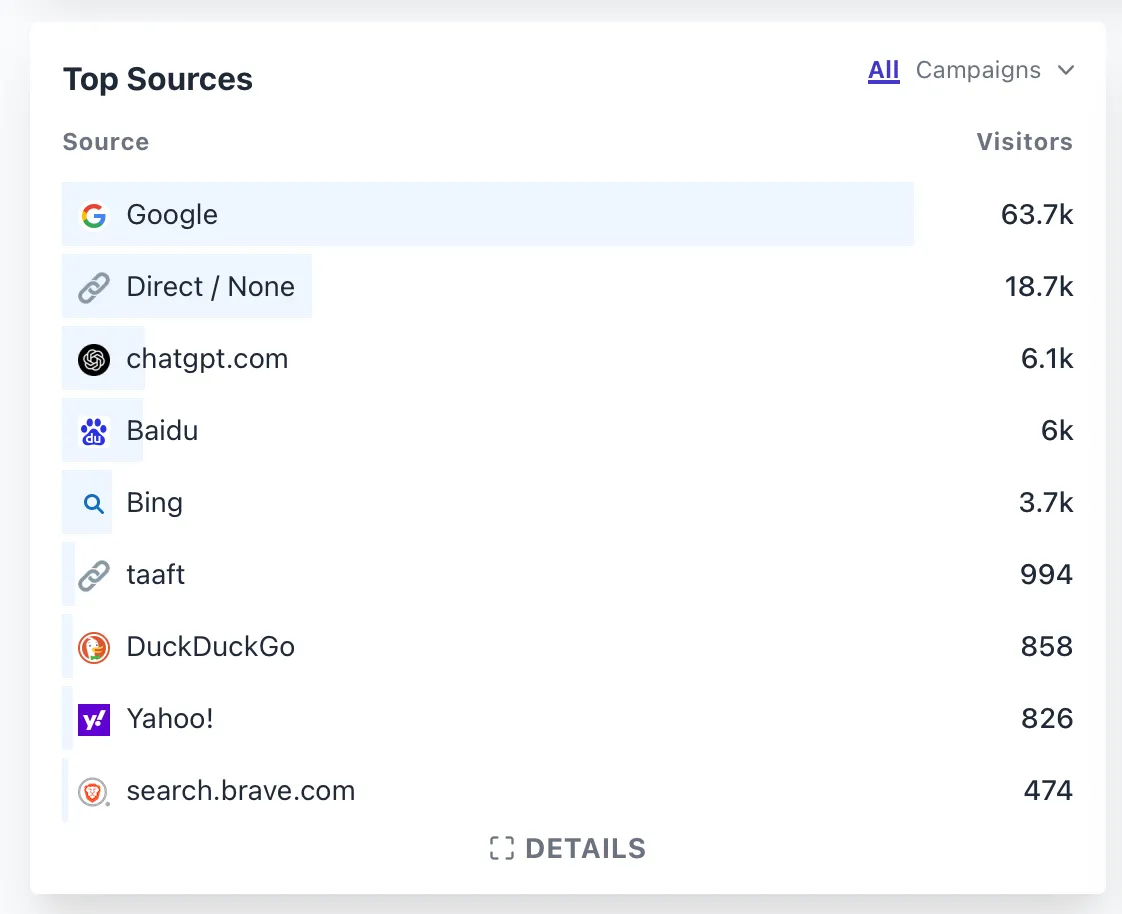Filter by chatgpt.com source
Screen dimensions: 1122x914
pos(208,359)
